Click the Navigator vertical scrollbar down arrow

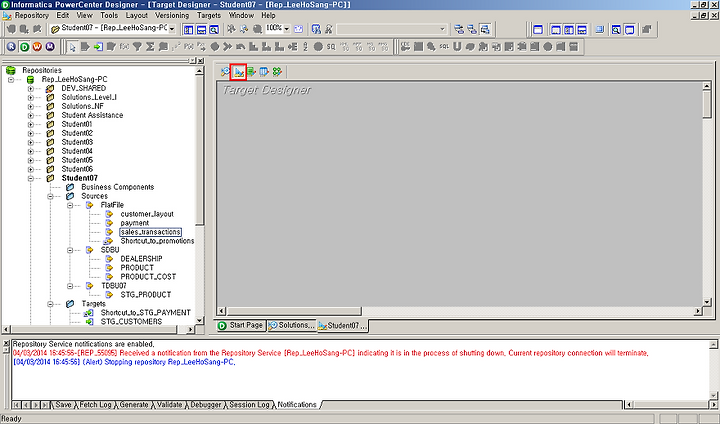pos(199,321)
